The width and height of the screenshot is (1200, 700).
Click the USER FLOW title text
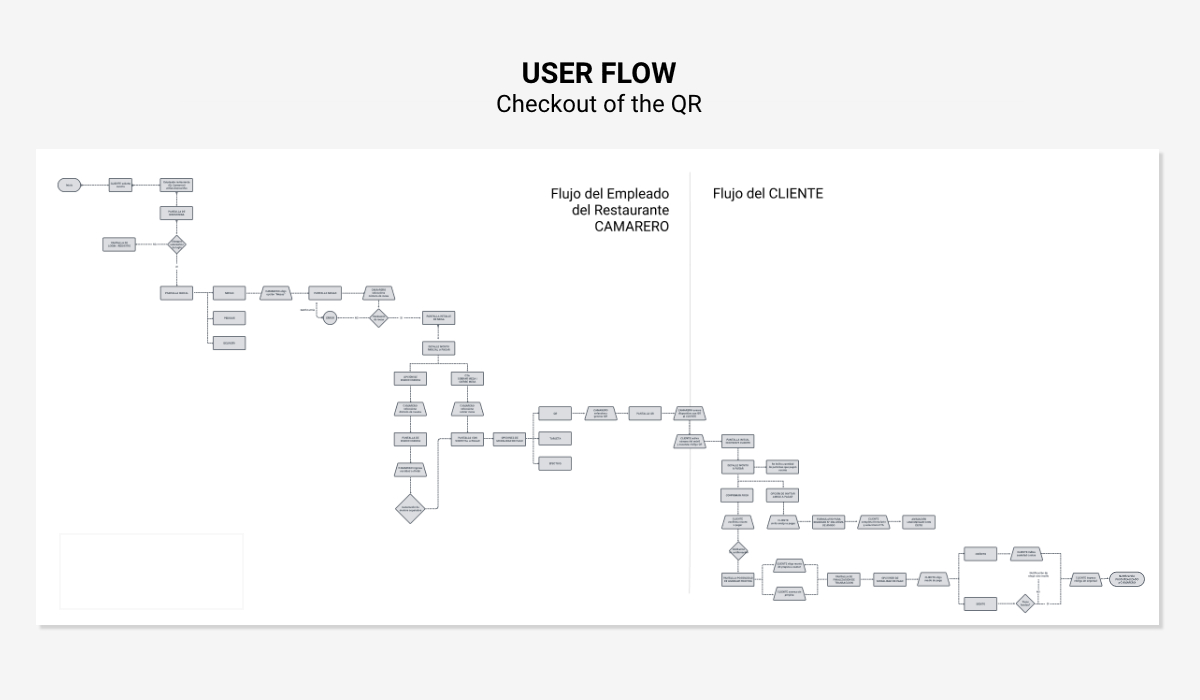click(x=599, y=73)
